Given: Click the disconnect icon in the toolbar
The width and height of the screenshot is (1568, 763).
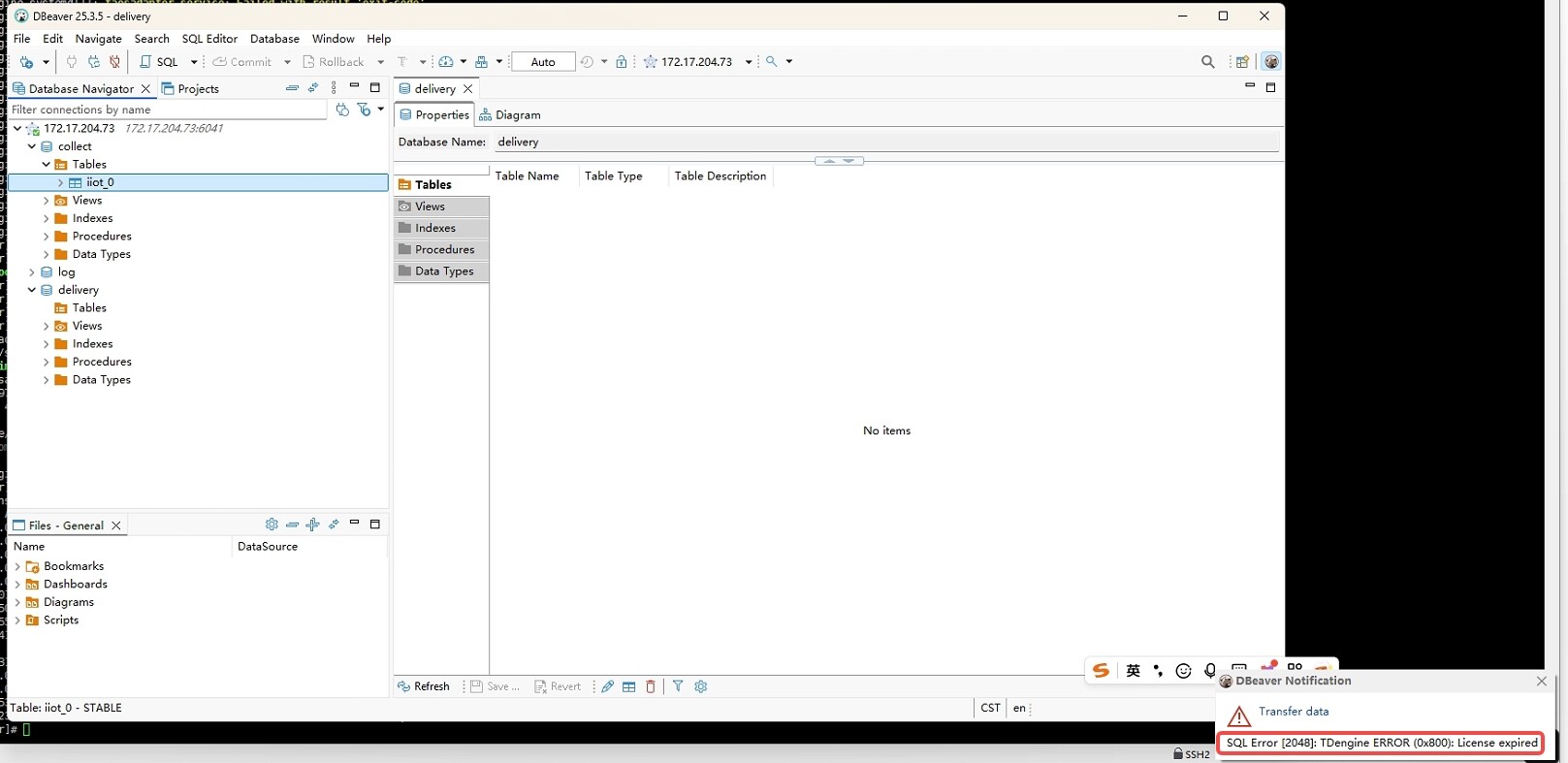Looking at the screenshot, I should point(114,62).
